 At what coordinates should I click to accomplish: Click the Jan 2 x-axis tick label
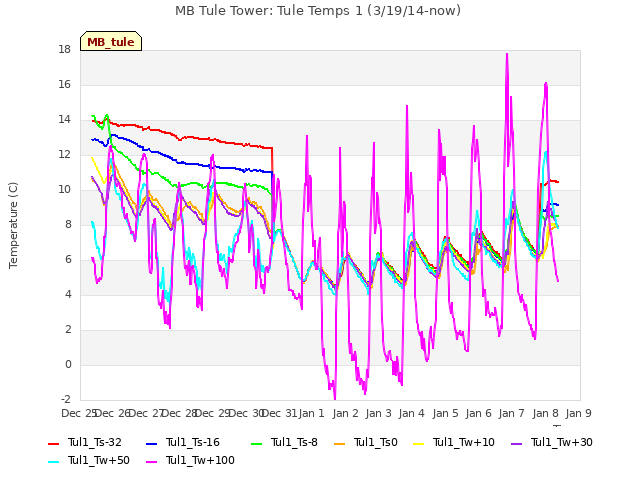click(x=345, y=413)
